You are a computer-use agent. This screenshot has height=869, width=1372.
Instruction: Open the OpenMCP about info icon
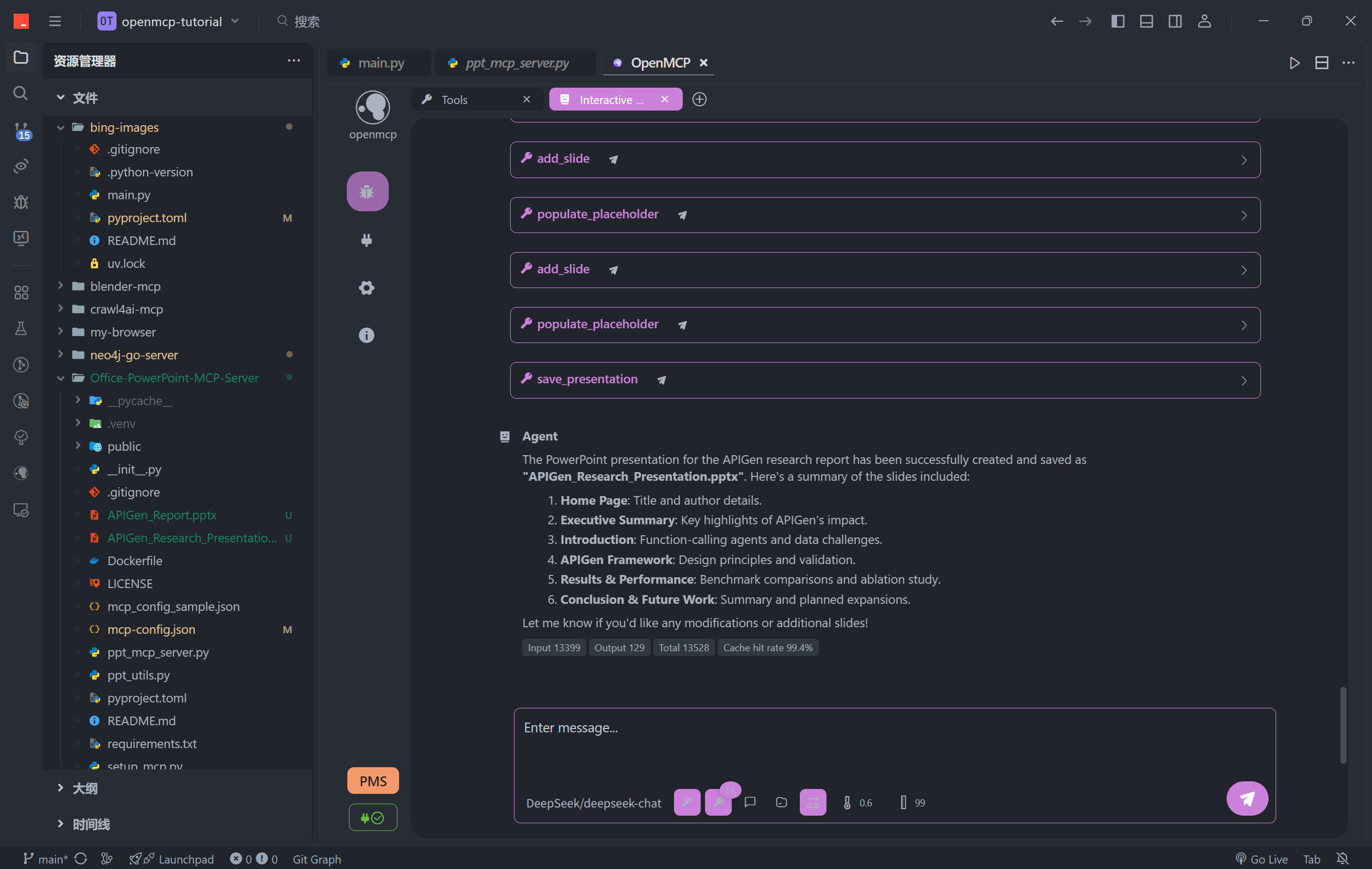coord(366,335)
